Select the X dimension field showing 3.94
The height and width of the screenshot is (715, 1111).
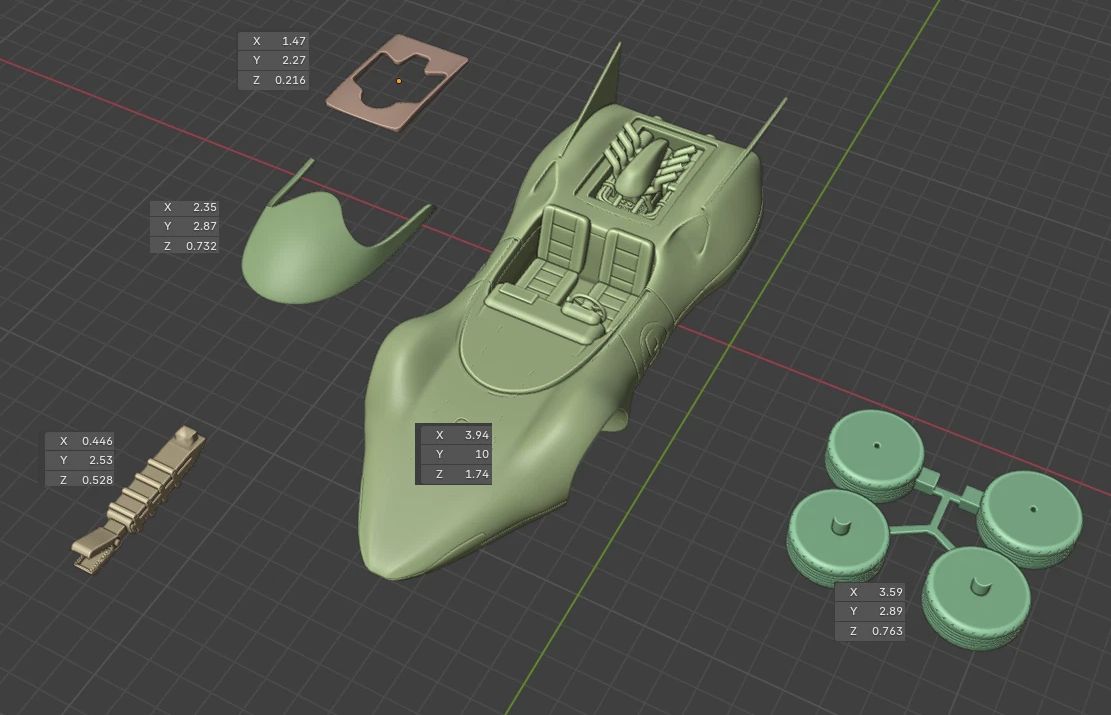(456, 435)
